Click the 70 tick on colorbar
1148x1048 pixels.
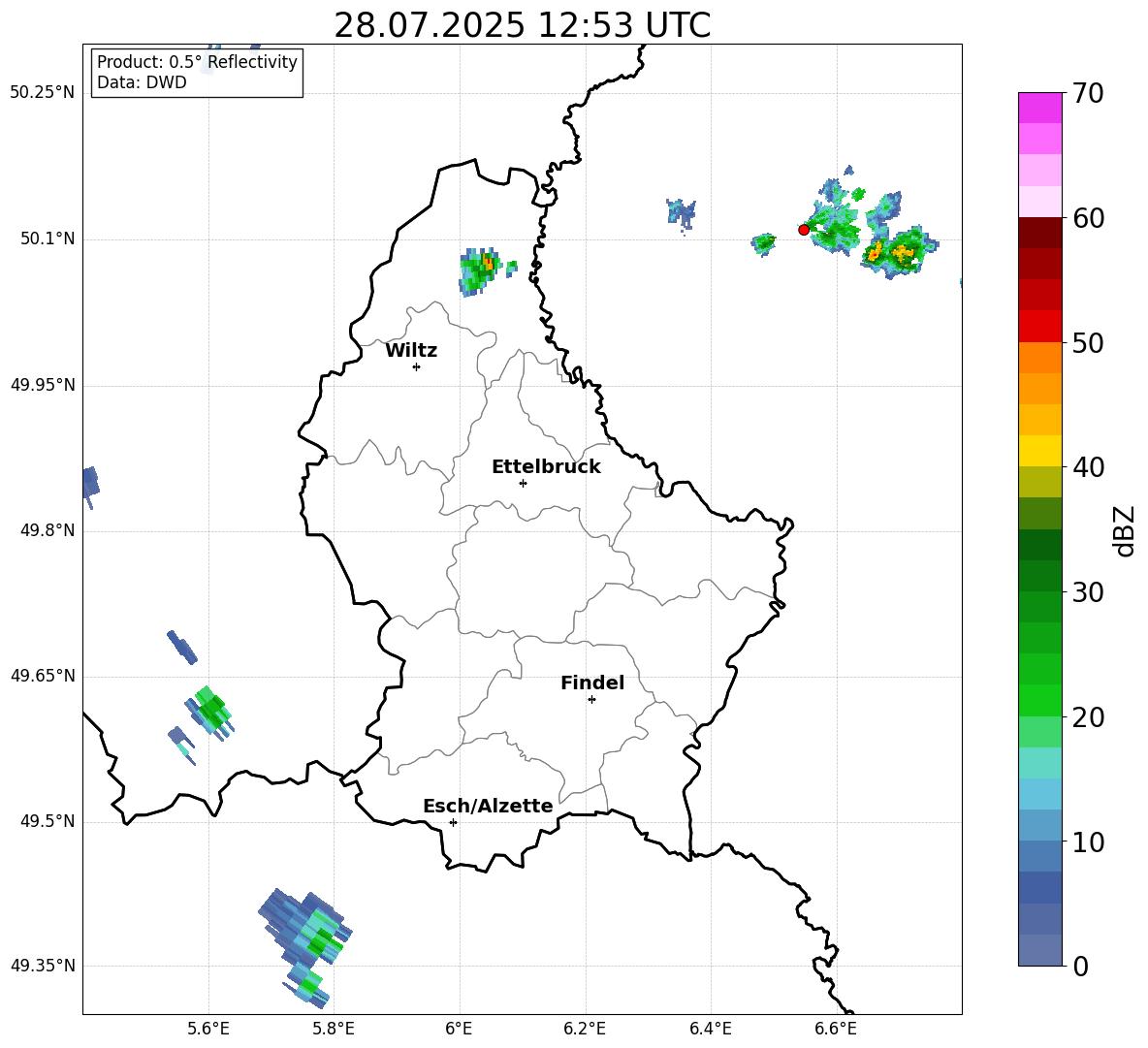[1088, 93]
